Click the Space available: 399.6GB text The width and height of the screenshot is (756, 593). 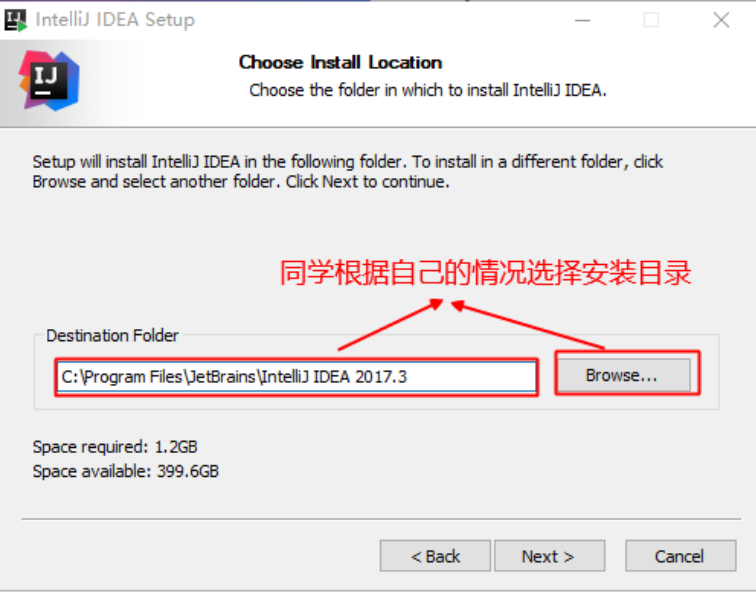tap(125, 471)
